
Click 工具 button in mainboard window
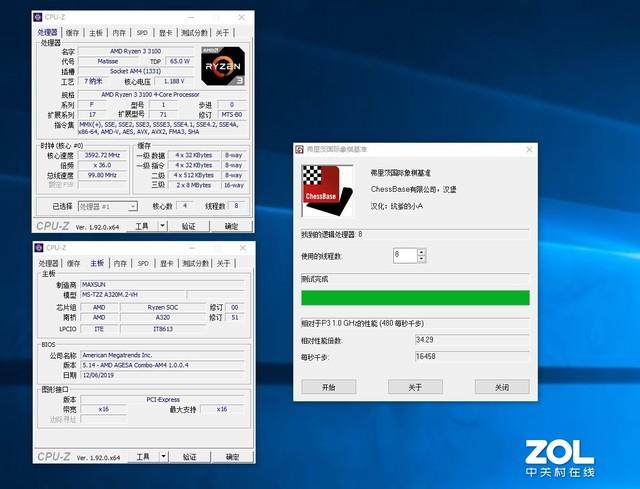click(142, 456)
